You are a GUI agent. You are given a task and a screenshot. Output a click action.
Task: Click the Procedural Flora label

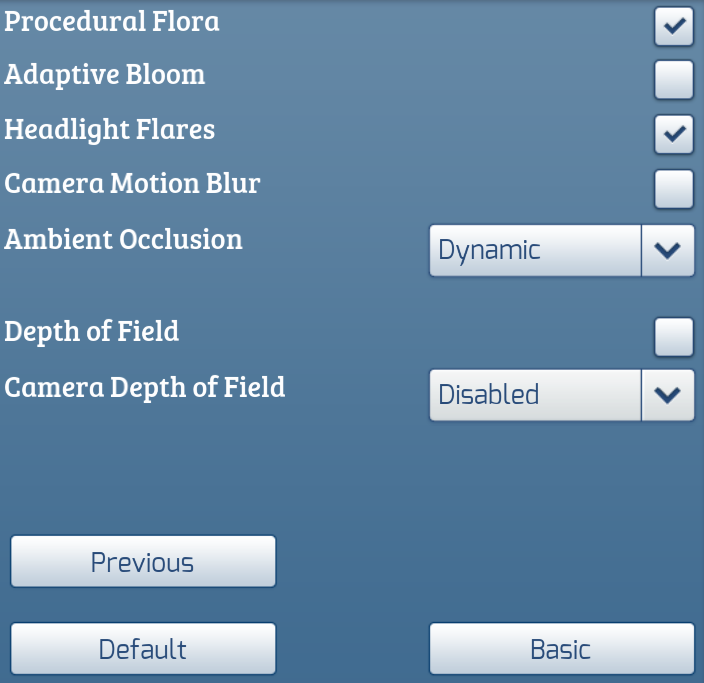pos(112,21)
